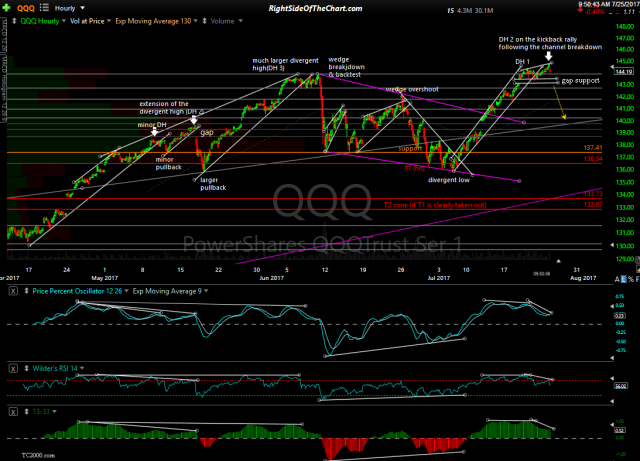Open Price Percent Oscillator 12 26 menu
This screenshot has width=640, height=461.
[x=126, y=291]
